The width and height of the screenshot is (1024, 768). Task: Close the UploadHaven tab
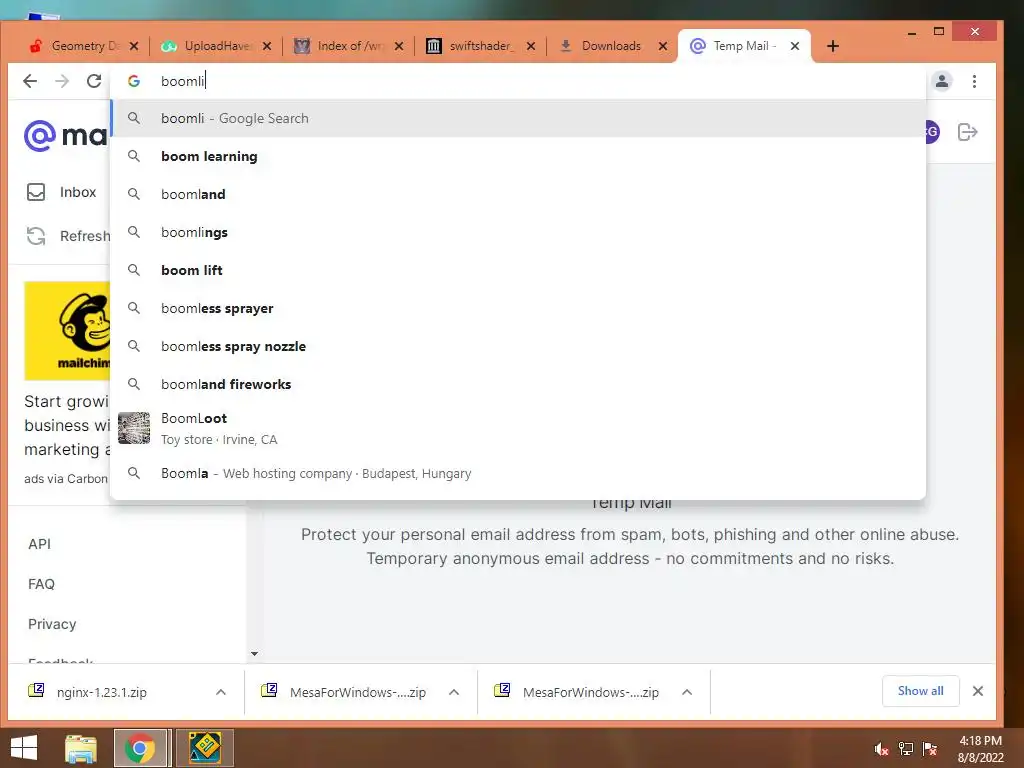(266, 46)
